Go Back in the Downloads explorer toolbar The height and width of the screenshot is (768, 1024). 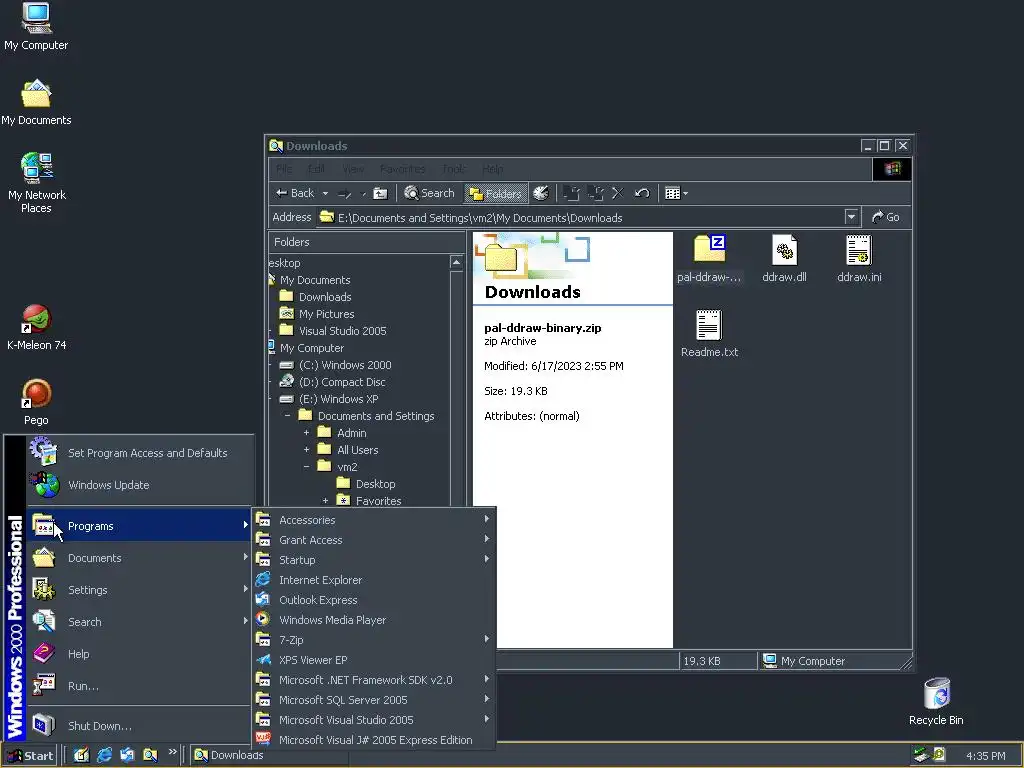coord(295,193)
